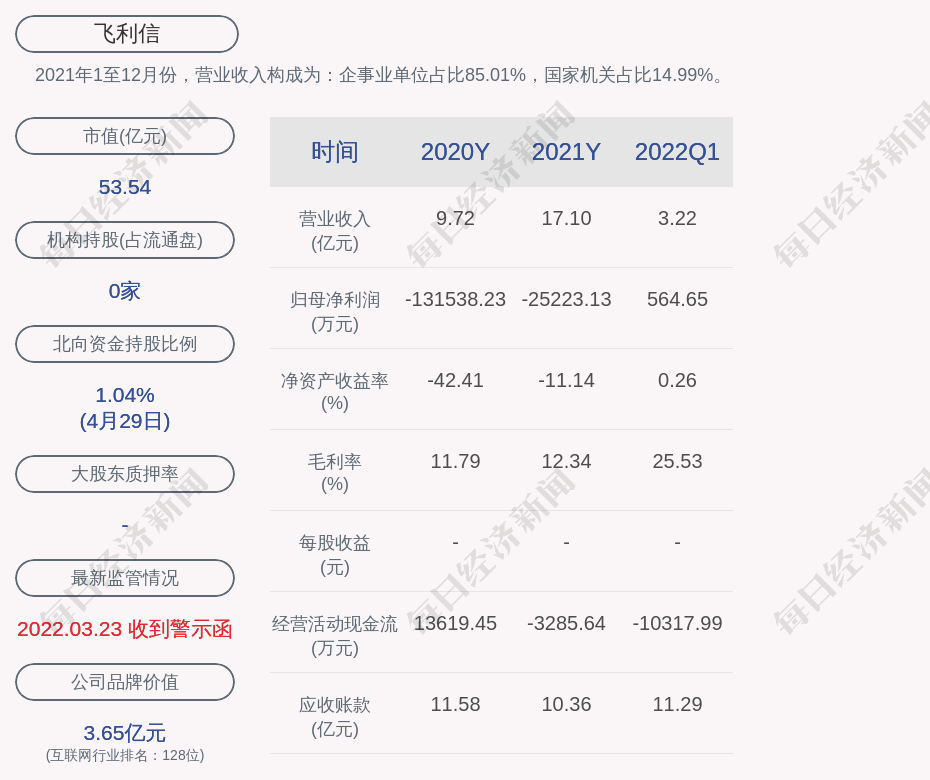Select the cash flow value -3285.64

[x=566, y=623]
